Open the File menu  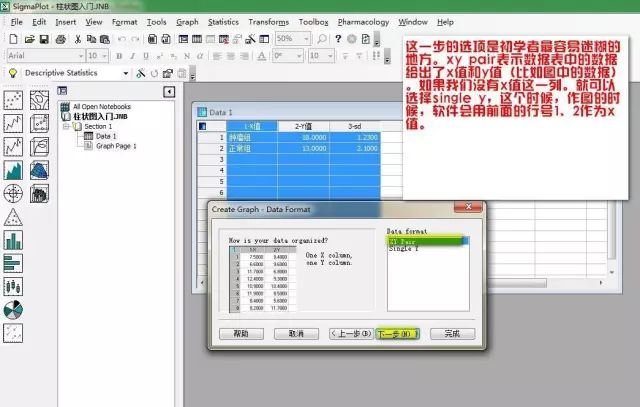pos(17,22)
